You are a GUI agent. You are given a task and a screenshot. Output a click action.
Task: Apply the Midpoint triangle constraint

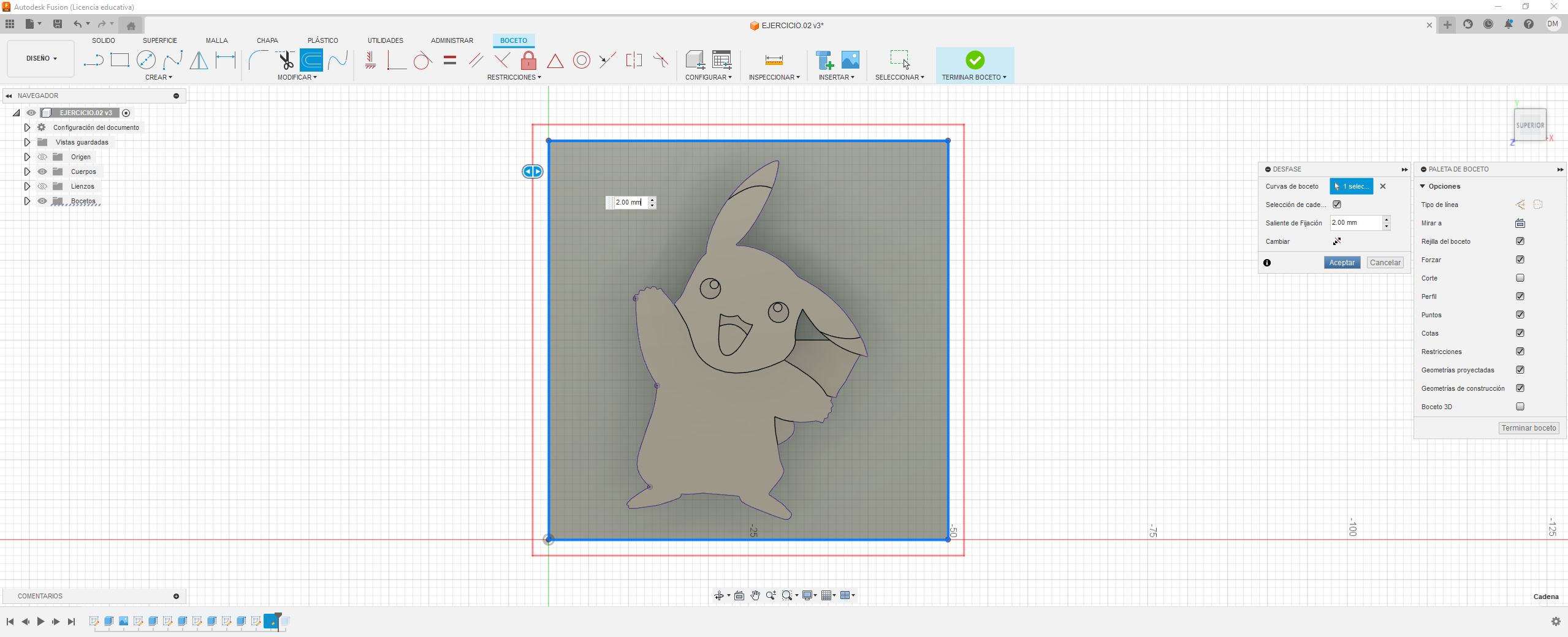click(555, 60)
